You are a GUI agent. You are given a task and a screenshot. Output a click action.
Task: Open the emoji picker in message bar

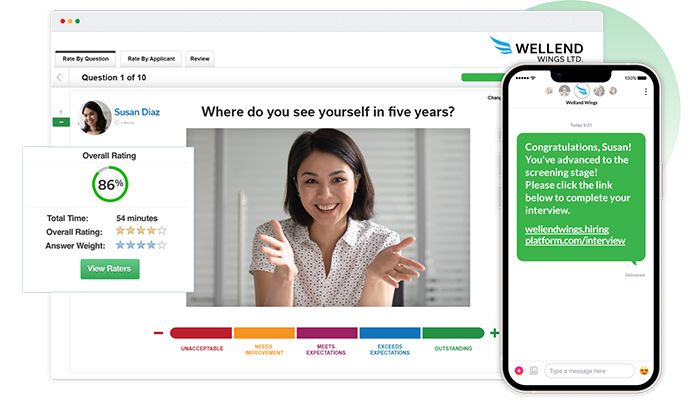click(644, 371)
